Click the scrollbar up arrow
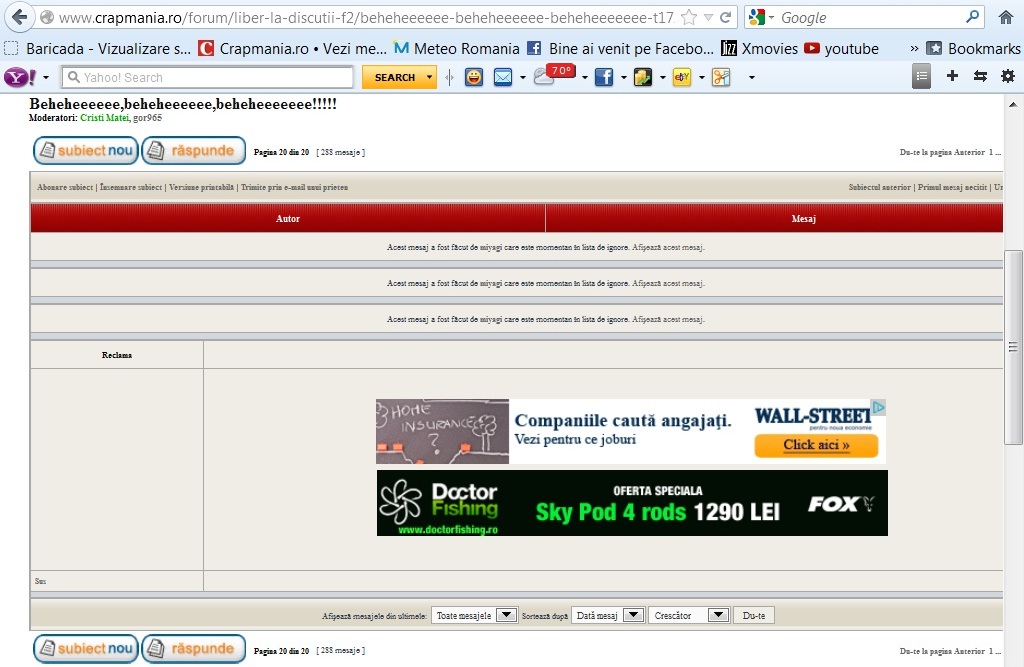This screenshot has height=667, width=1024. pos(1013,105)
